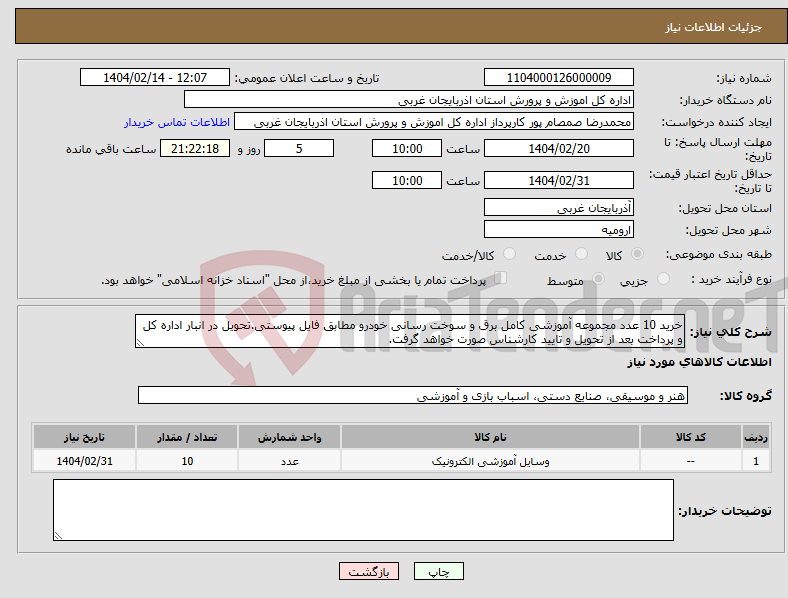The image size is (788, 598).
Task: Click the request creator name field
Action: pos(434,122)
